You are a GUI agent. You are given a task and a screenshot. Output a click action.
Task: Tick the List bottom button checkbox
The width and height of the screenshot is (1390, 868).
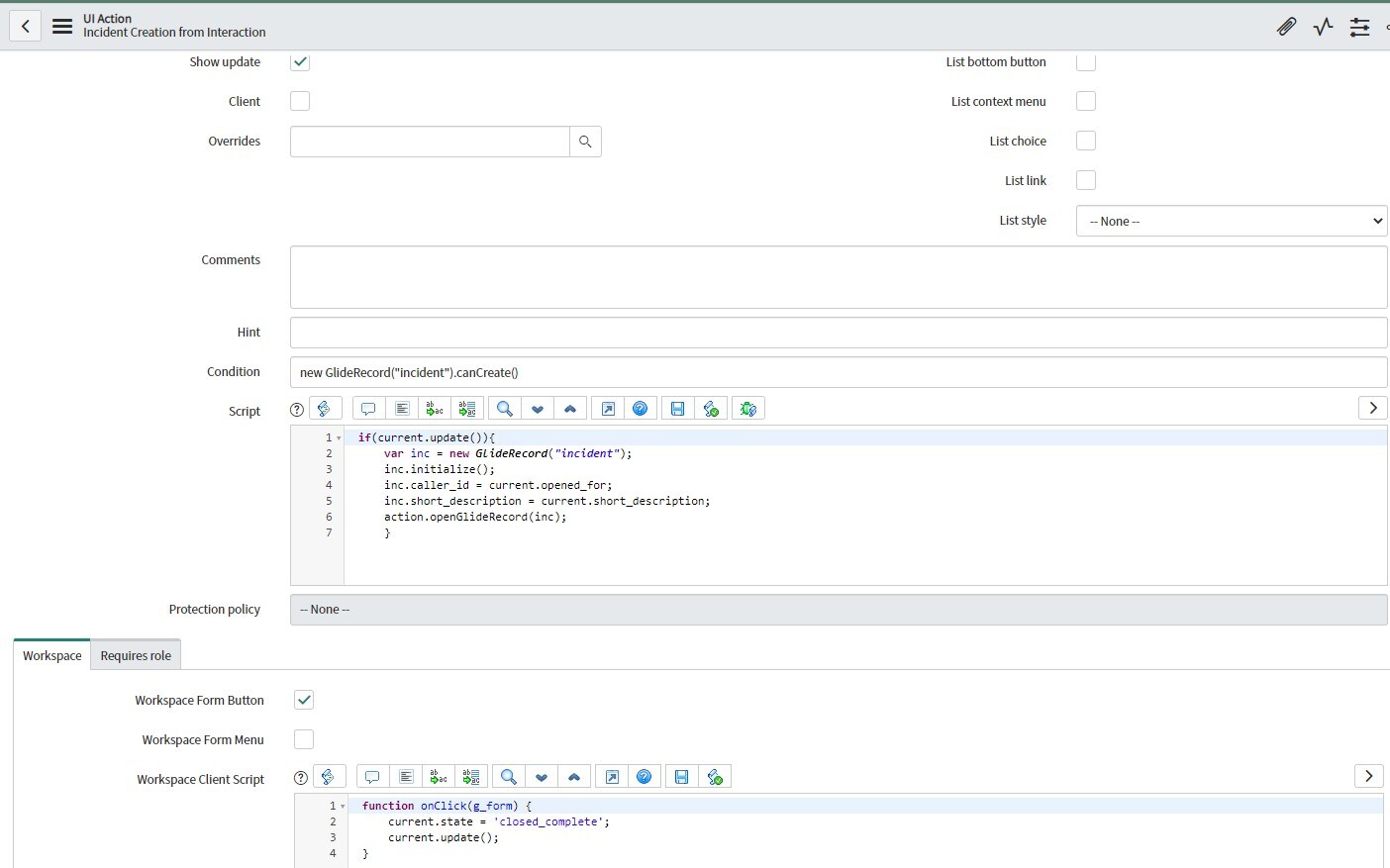click(x=1086, y=61)
